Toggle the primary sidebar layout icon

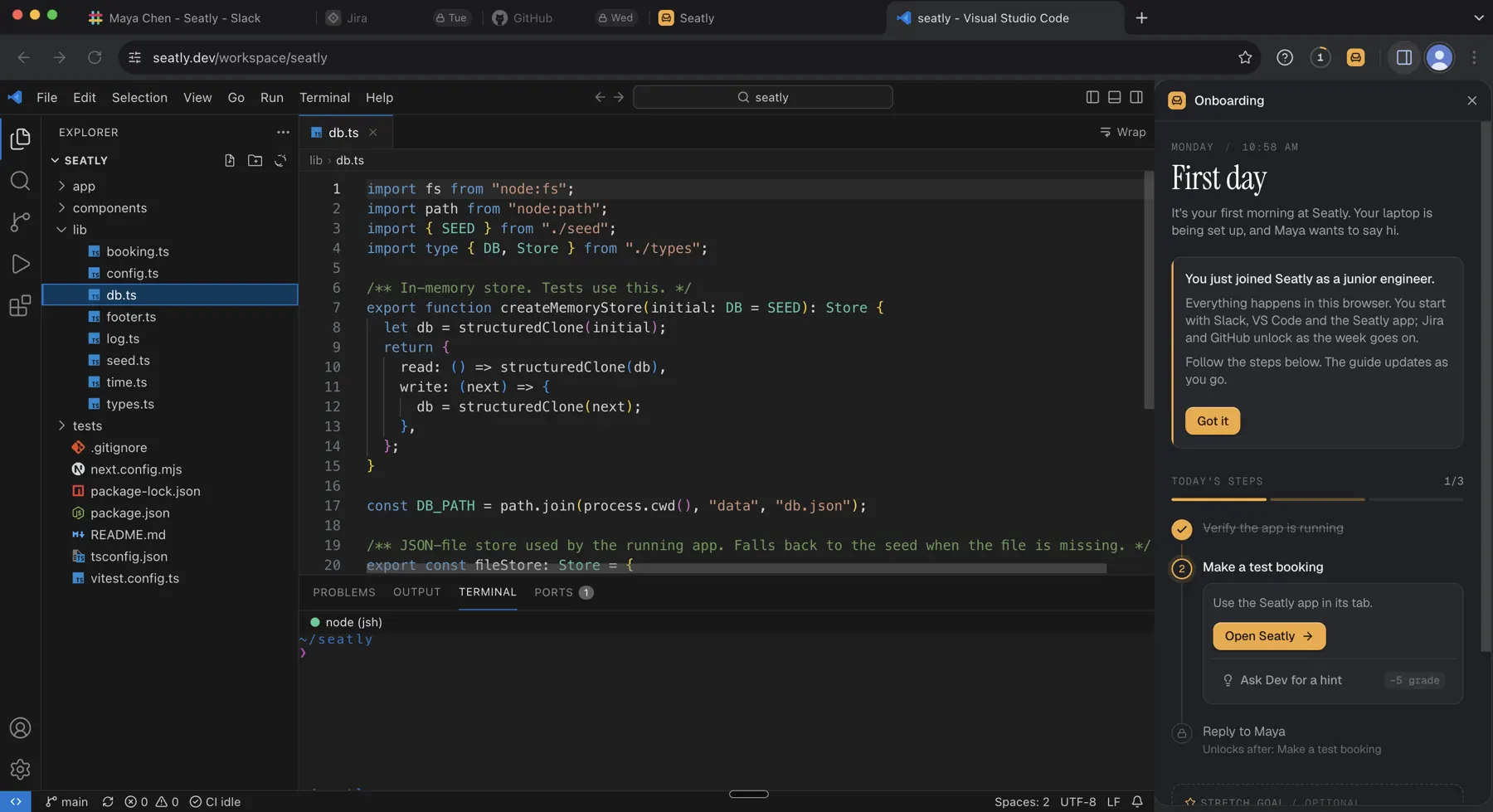(x=1092, y=97)
